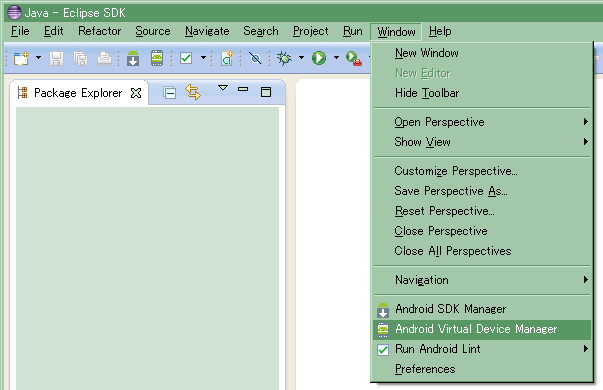Screen dimensions: 603x390
Task: Open the Navigate menu
Action: coord(207,31)
